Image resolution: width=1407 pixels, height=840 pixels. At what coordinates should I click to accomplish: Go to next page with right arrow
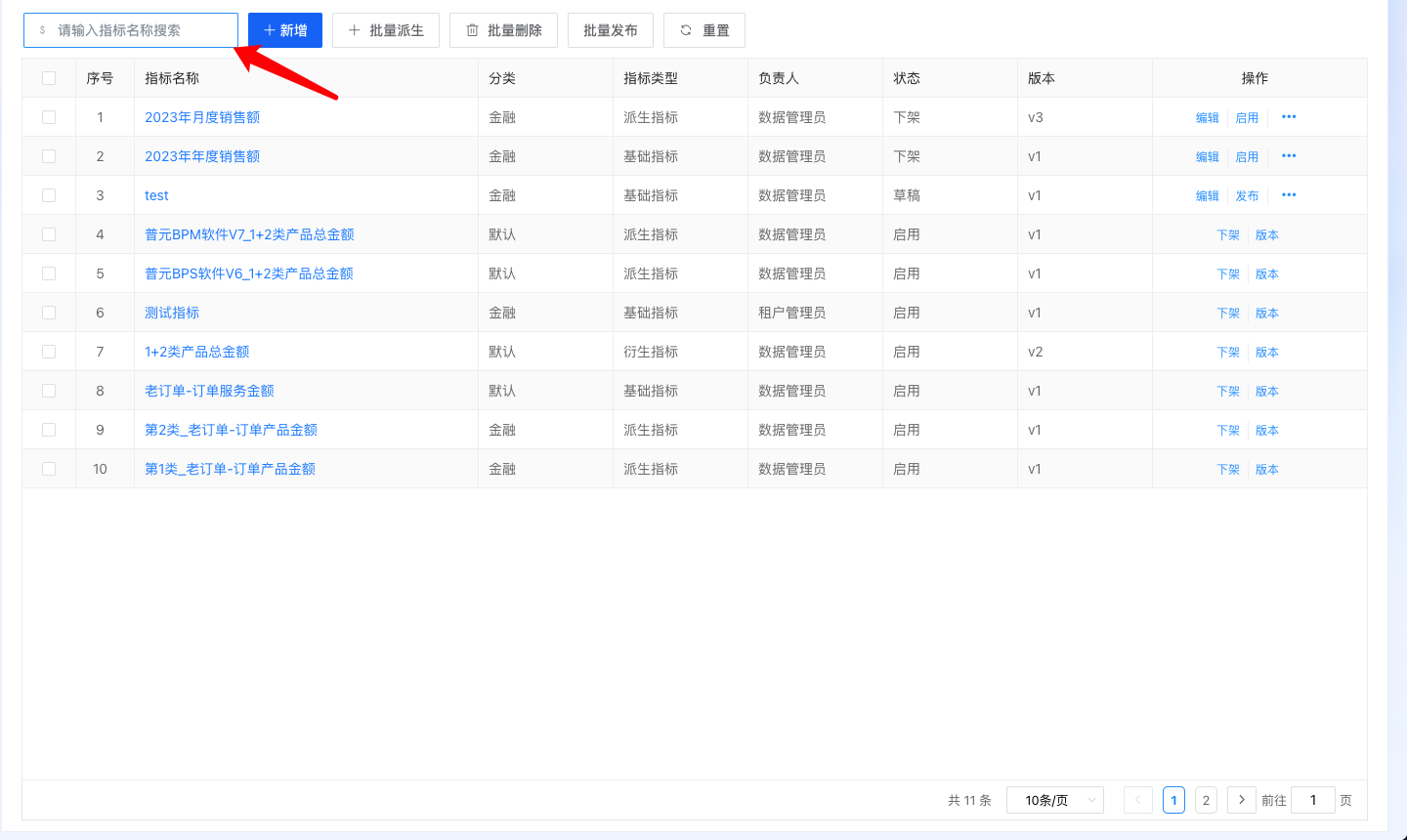(1241, 800)
